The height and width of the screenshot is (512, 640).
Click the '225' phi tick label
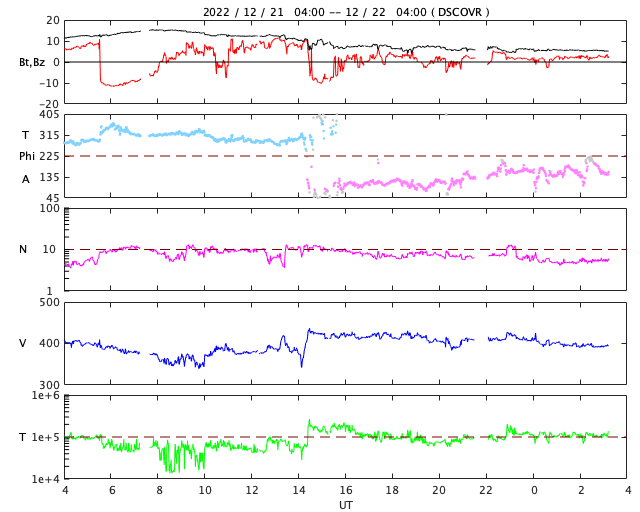click(x=49, y=156)
